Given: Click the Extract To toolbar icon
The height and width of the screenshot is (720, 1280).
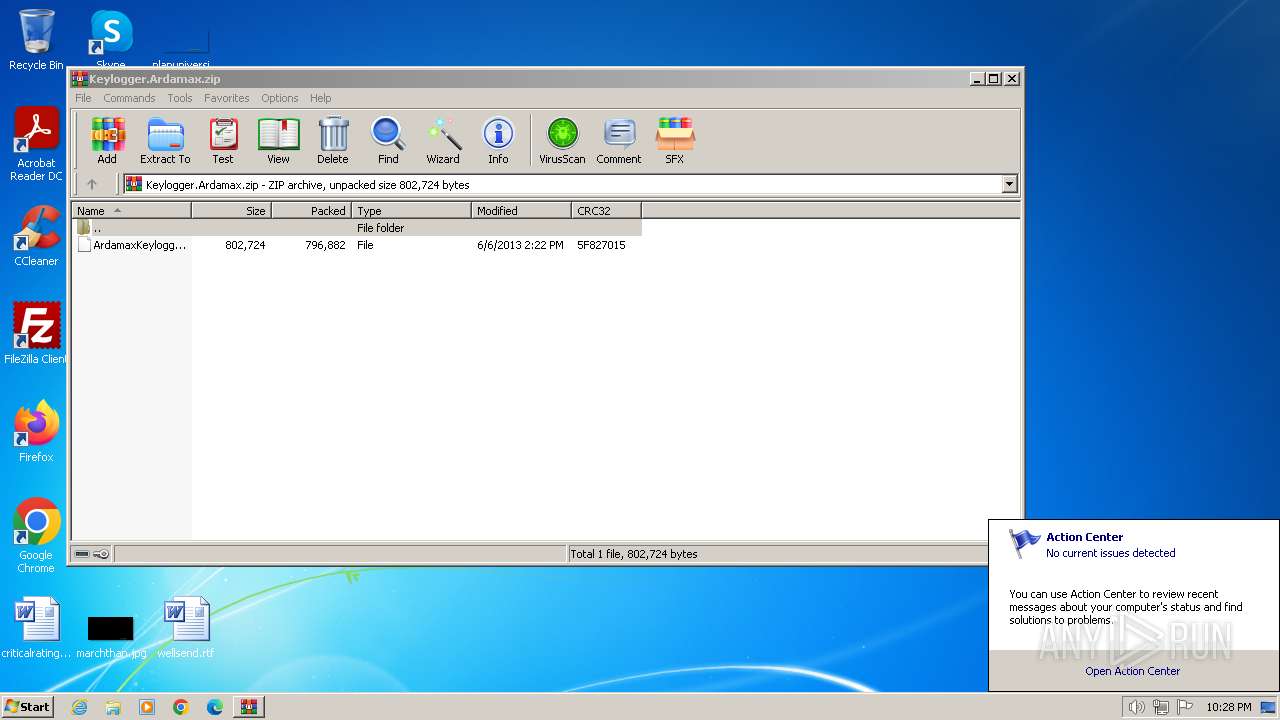Looking at the screenshot, I should click(x=165, y=140).
